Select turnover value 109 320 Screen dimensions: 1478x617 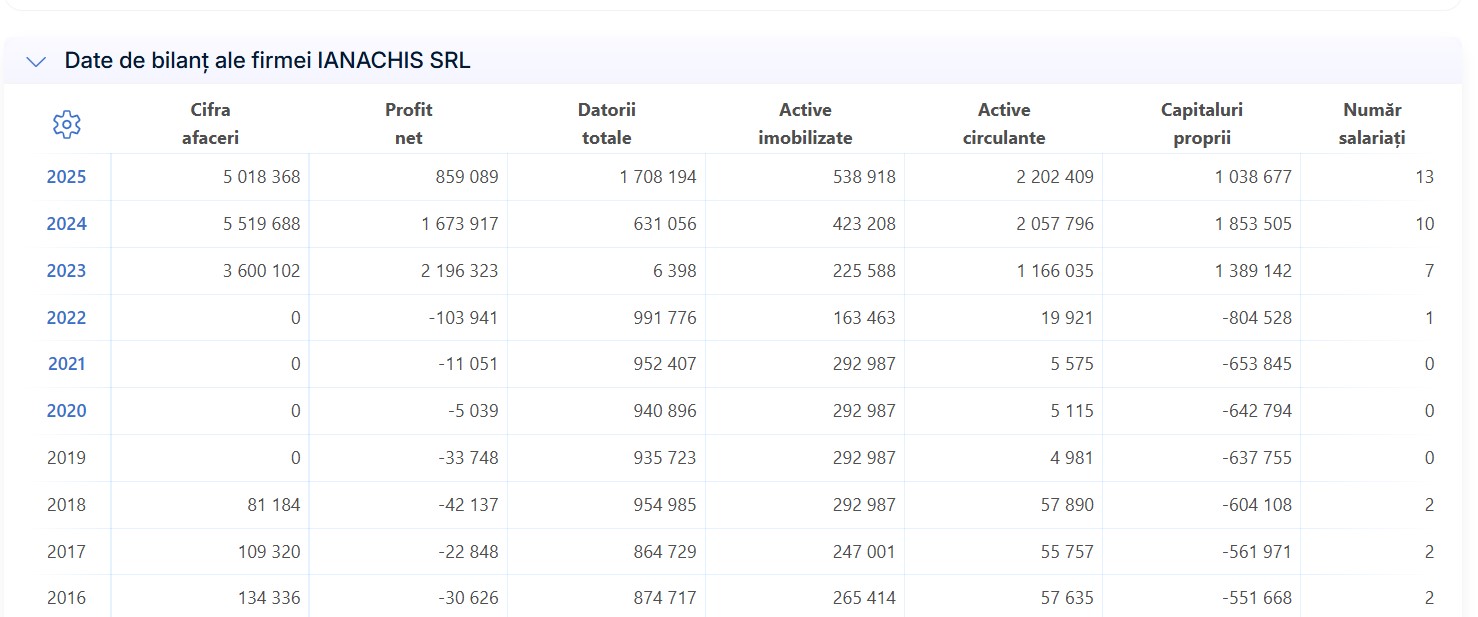click(269, 551)
